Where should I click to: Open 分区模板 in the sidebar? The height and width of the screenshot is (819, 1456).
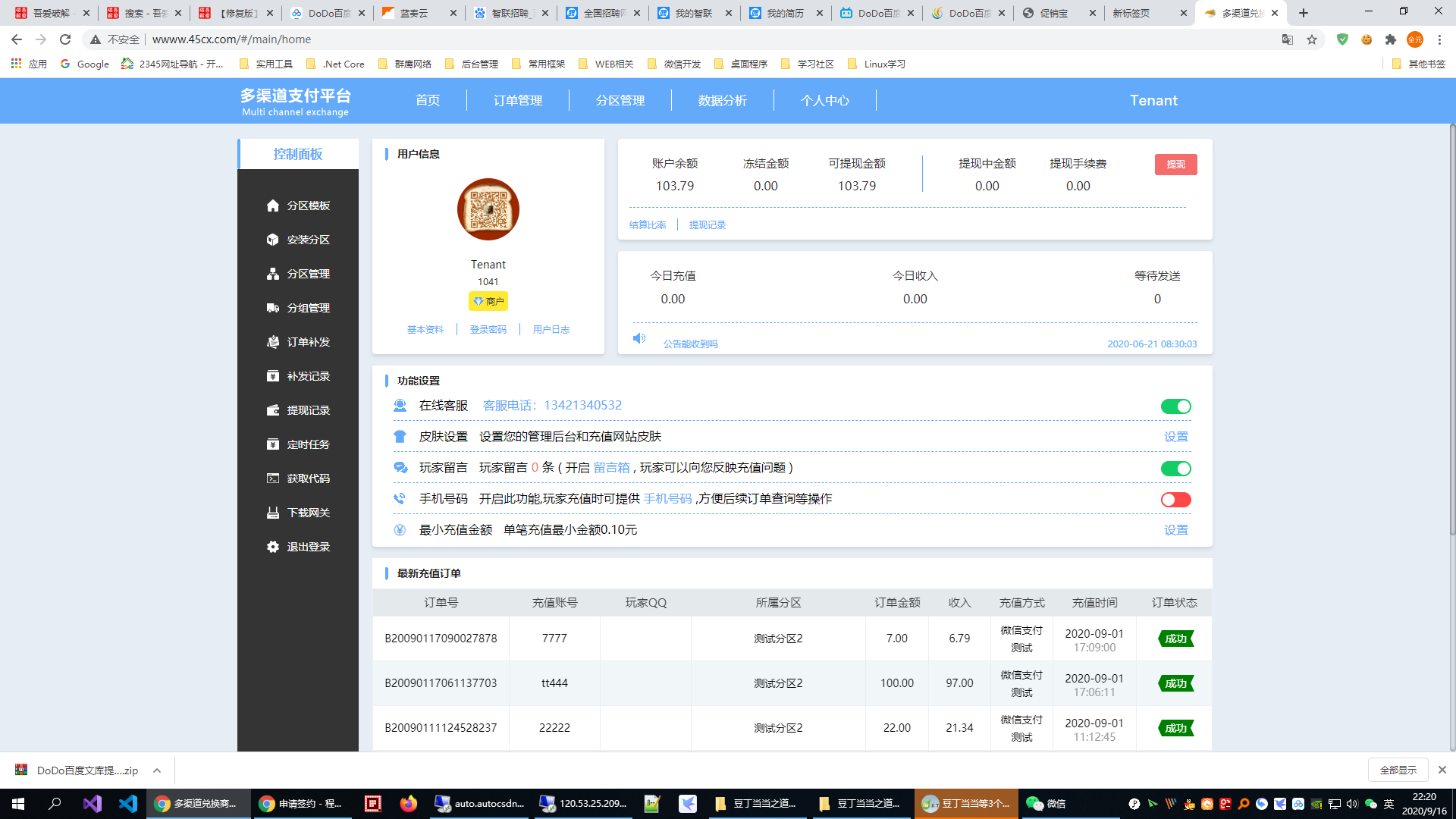(x=298, y=206)
